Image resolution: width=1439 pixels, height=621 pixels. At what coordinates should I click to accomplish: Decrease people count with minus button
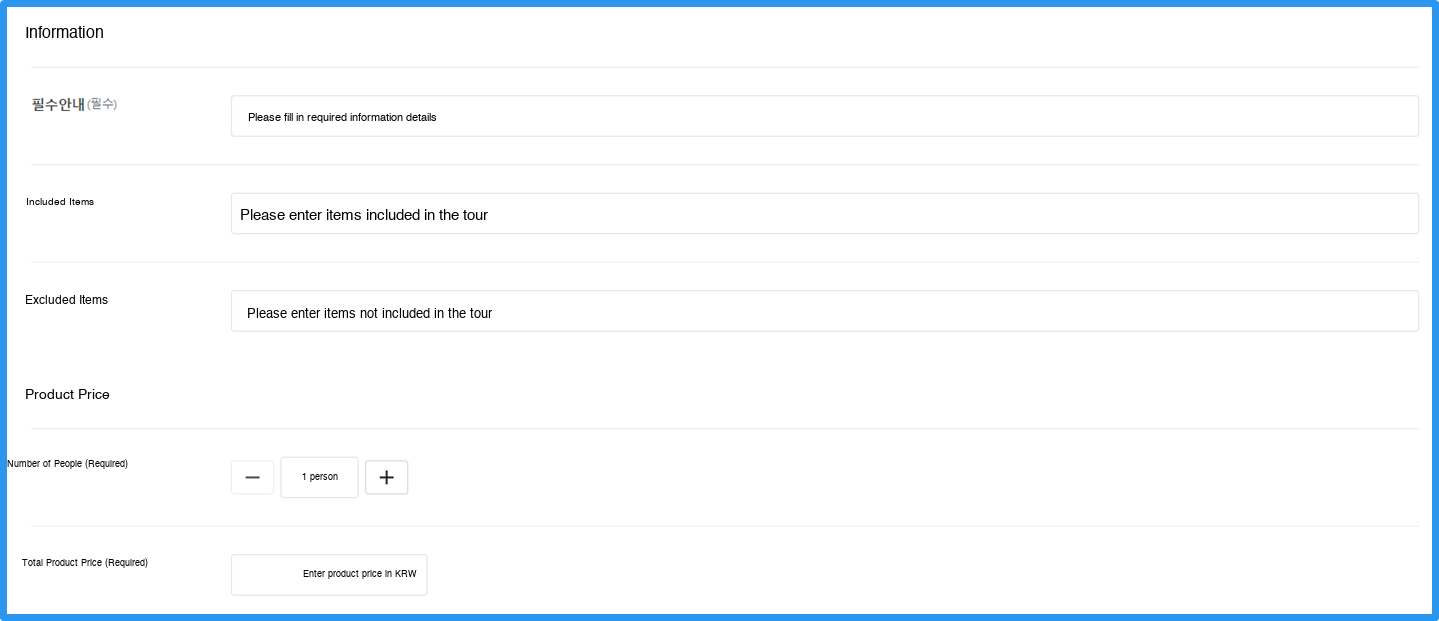[252, 478]
